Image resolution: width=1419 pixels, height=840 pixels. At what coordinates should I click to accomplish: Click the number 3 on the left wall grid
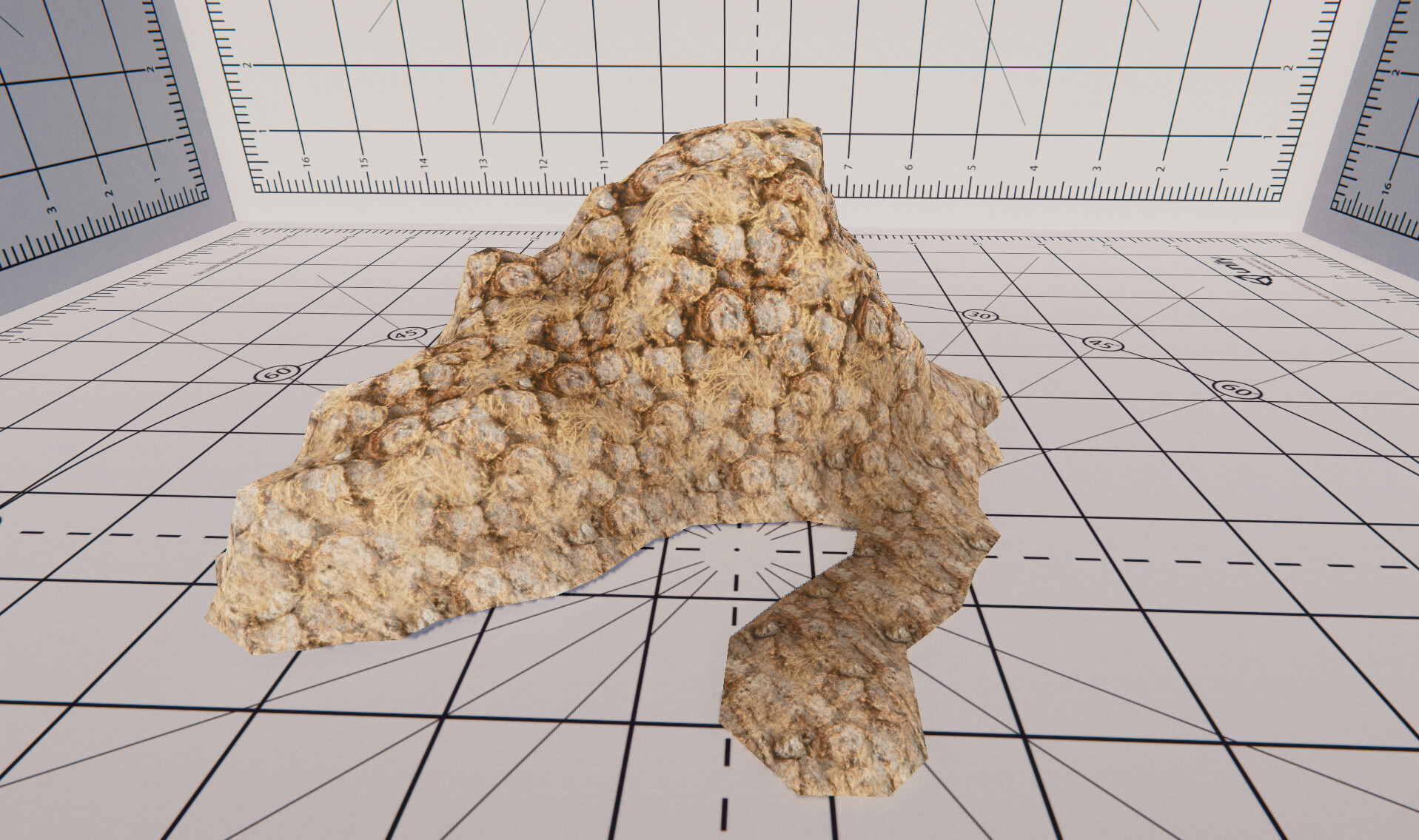[x=50, y=209]
